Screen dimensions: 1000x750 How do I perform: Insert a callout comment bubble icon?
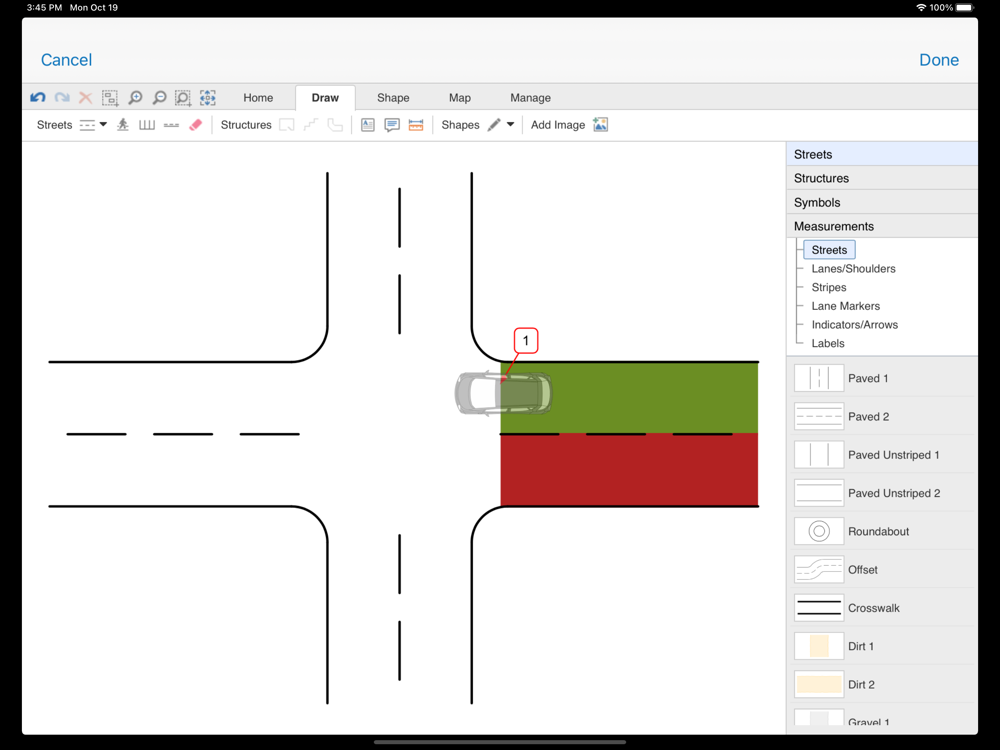392,125
